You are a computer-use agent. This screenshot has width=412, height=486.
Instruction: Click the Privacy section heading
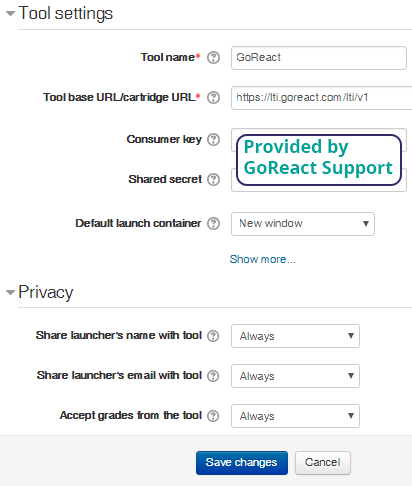(46, 292)
